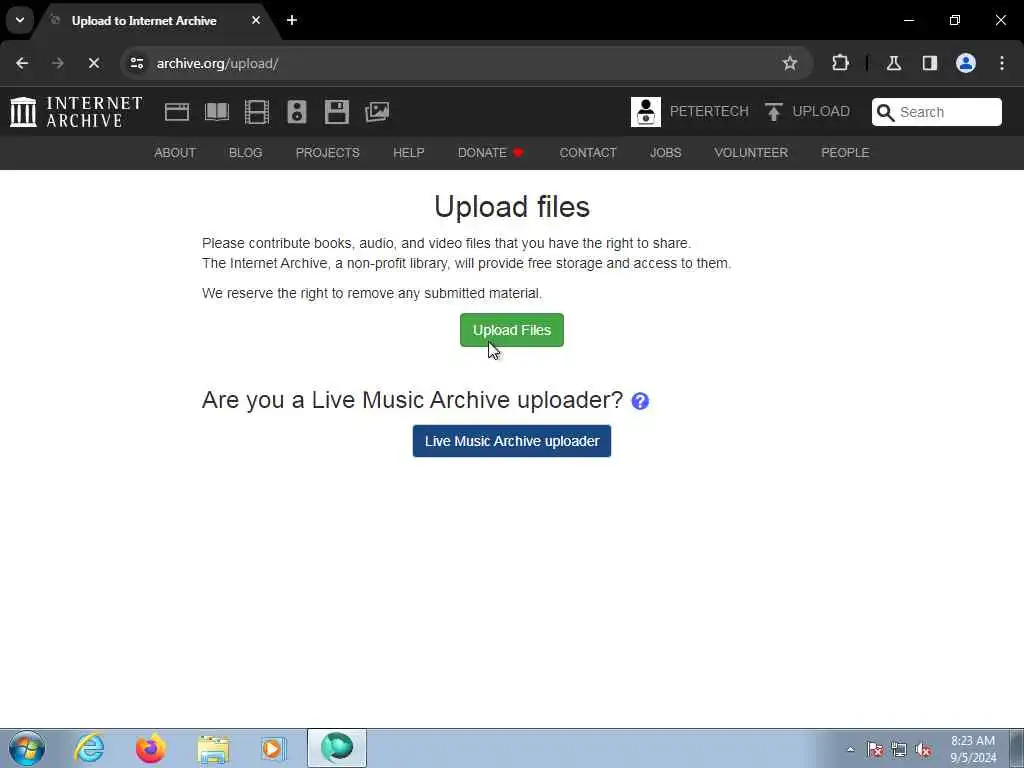Launch Firefox from taskbar
The image size is (1024, 768).
point(150,748)
